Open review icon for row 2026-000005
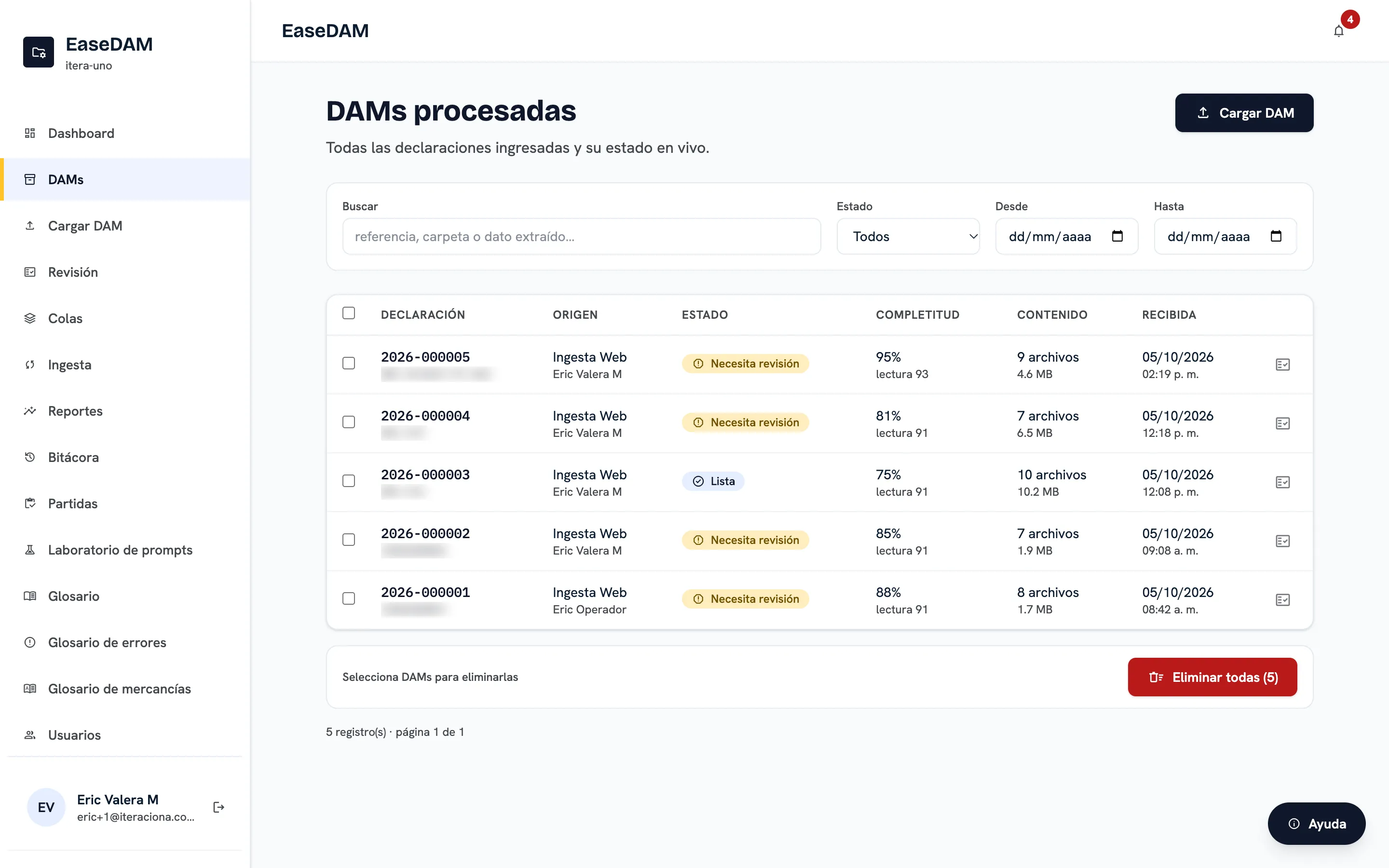1389x868 pixels. click(x=1283, y=365)
